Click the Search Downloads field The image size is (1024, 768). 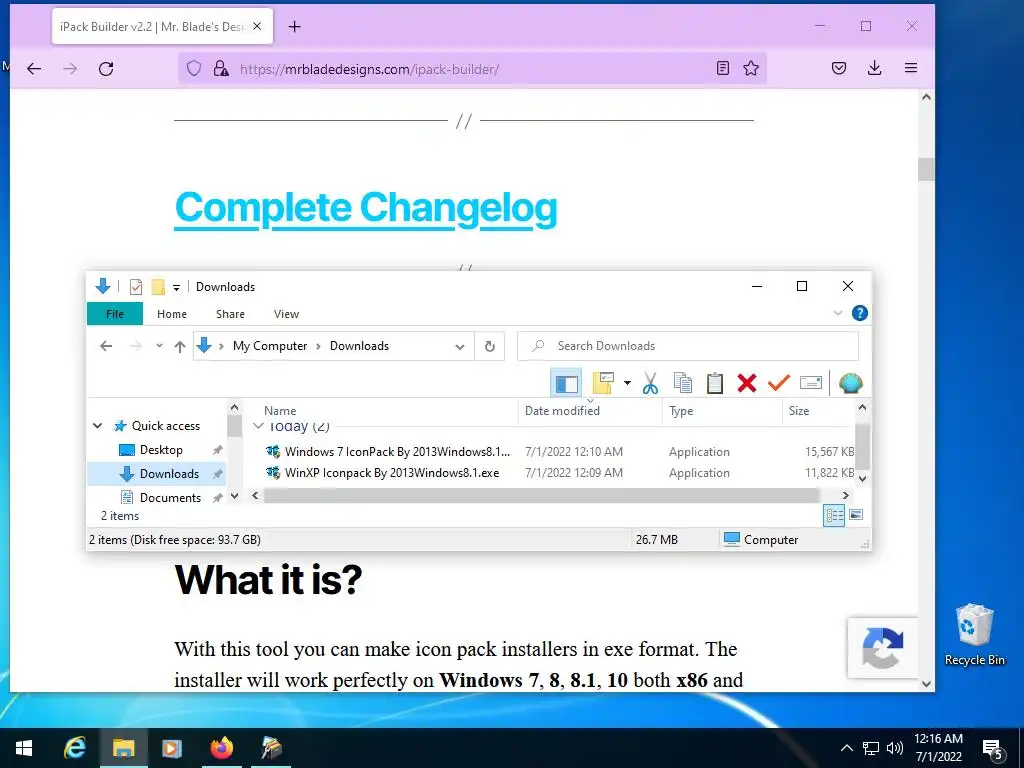pyautogui.click(x=688, y=346)
